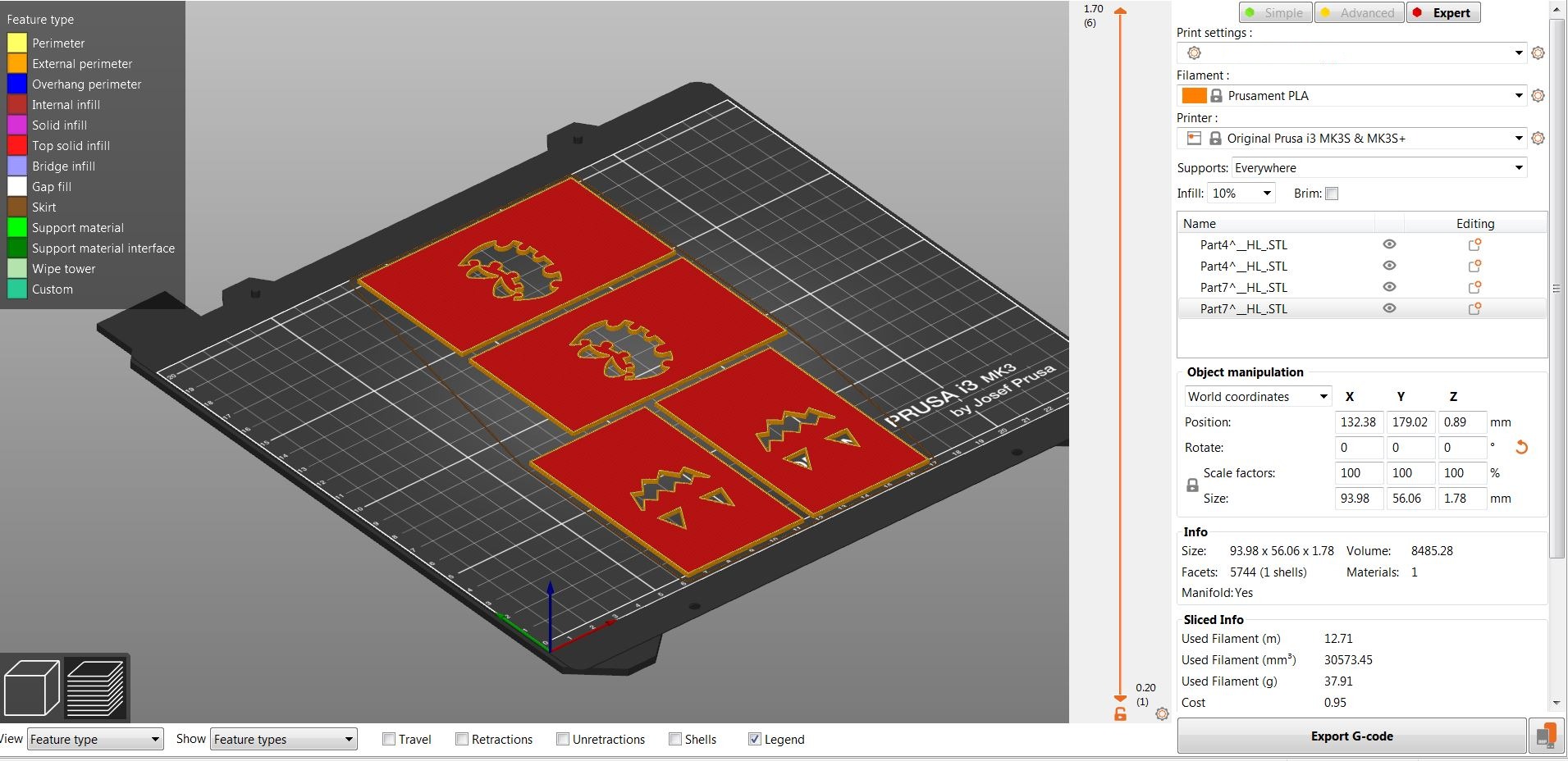Open the Supports dropdown showing Everywhere
Viewport: 1568px width, 761px height.
click(x=1378, y=168)
